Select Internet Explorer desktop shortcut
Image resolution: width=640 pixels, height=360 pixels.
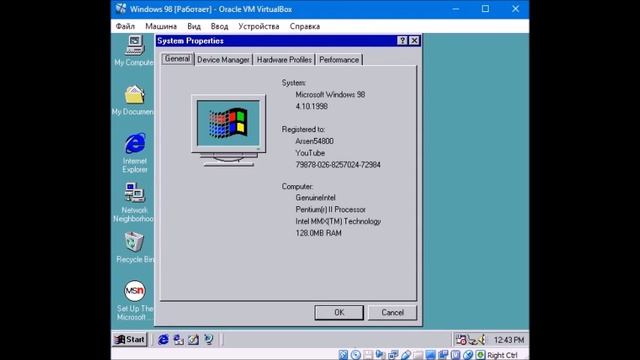point(135,144)
